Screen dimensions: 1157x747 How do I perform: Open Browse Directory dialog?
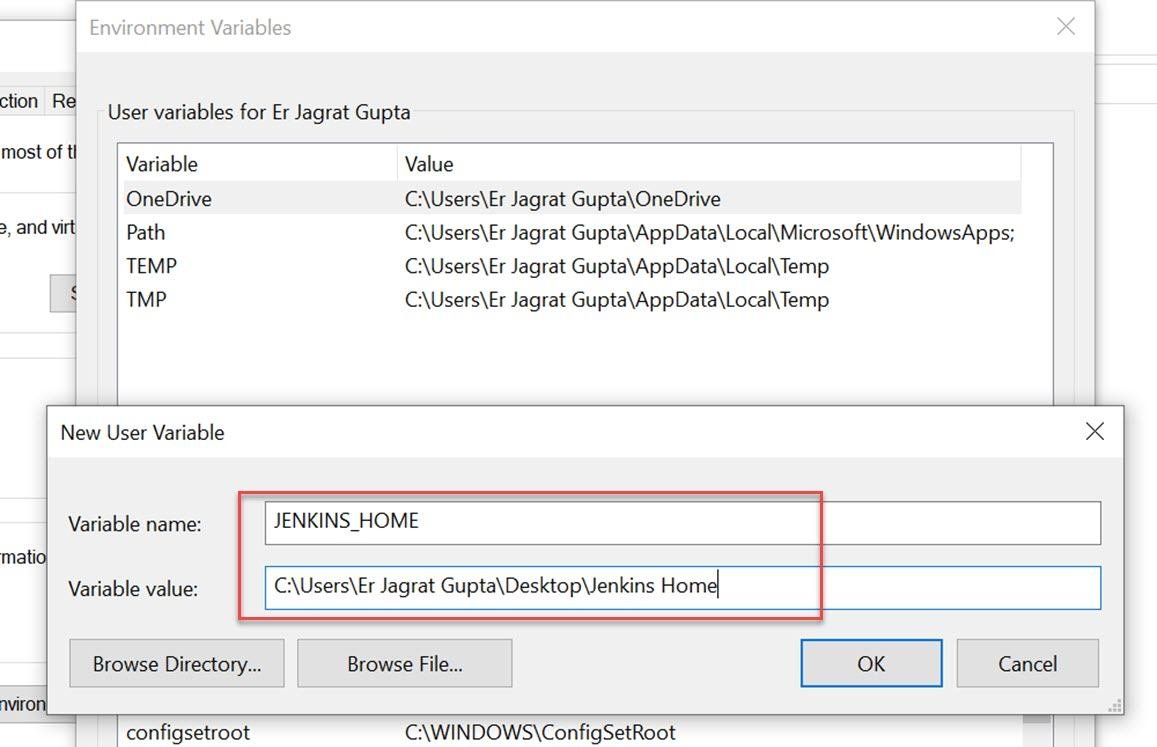pos(176,663)
